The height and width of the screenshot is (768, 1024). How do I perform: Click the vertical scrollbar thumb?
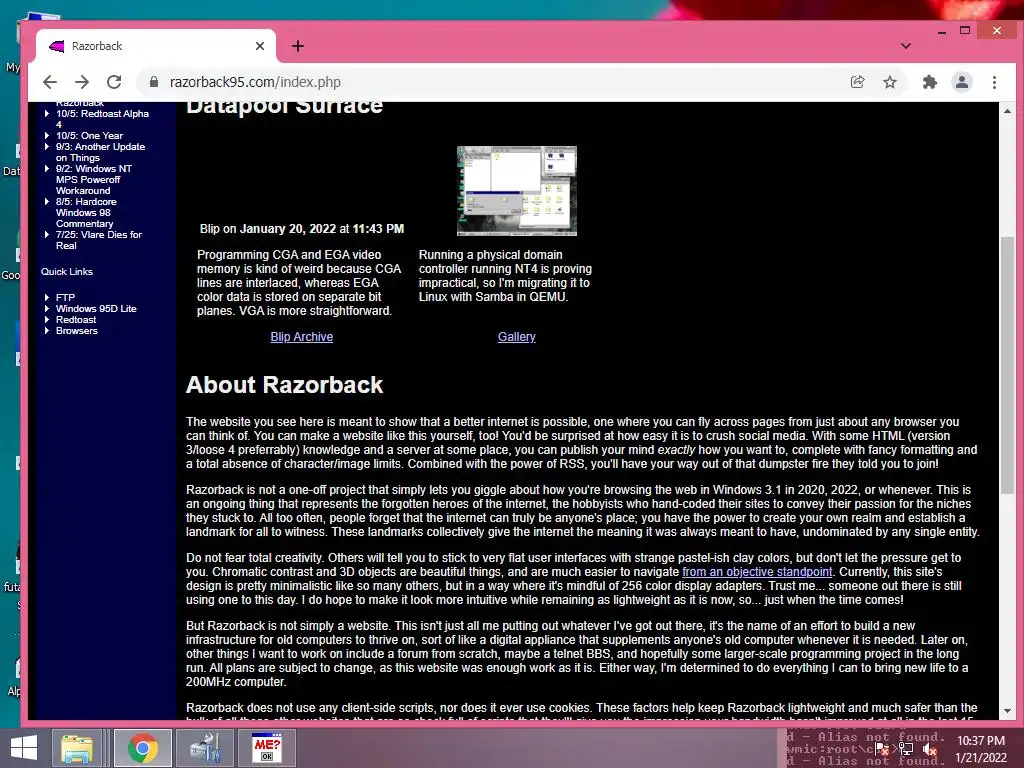click(x=1007, y=366)
